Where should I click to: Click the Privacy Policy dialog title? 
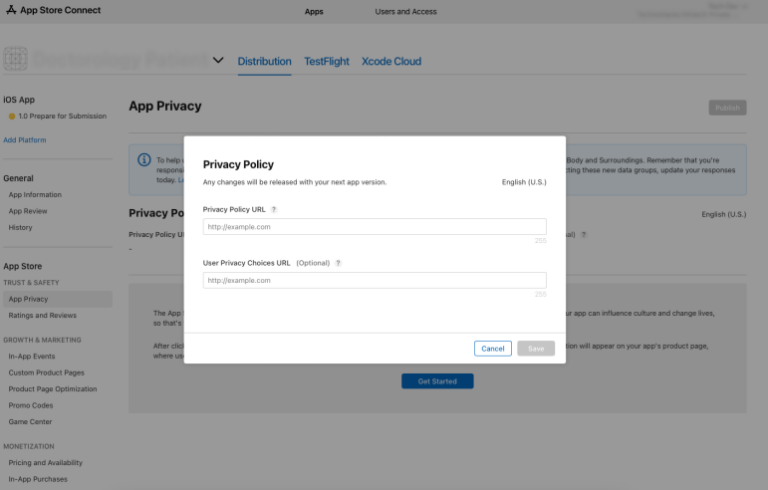239,165
